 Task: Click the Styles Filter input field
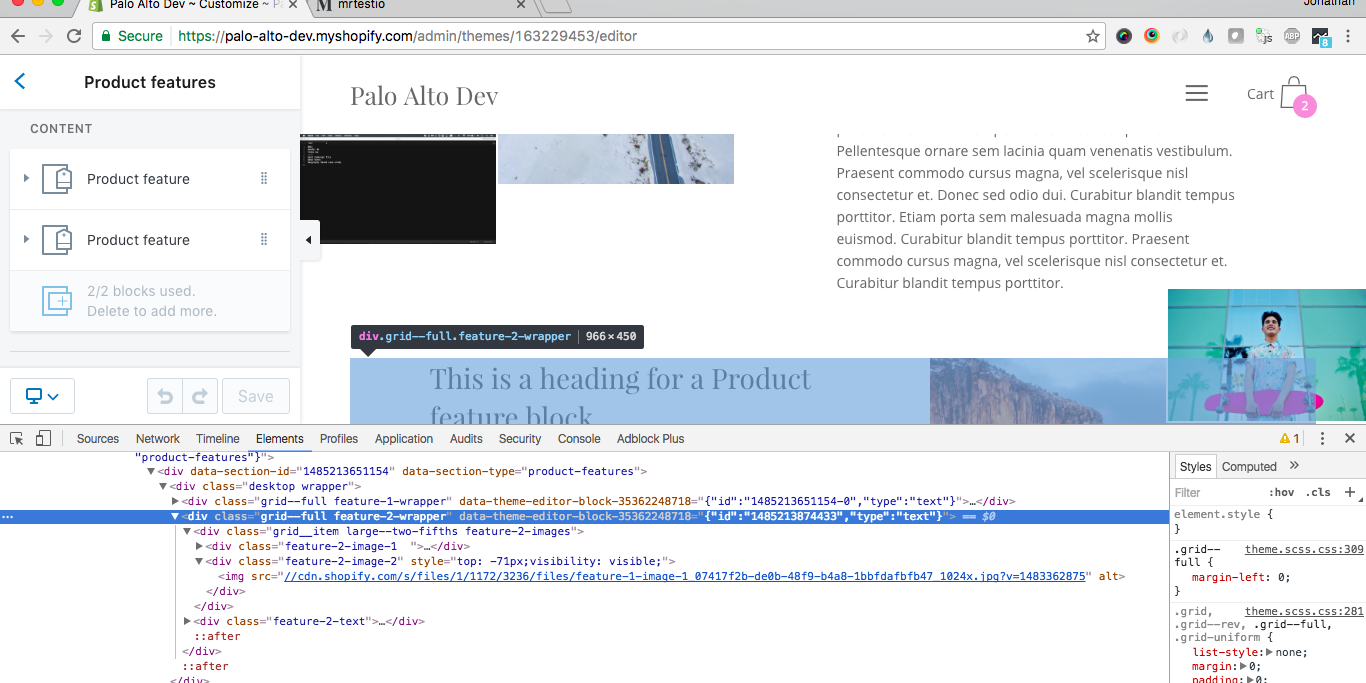point(1215,492)
